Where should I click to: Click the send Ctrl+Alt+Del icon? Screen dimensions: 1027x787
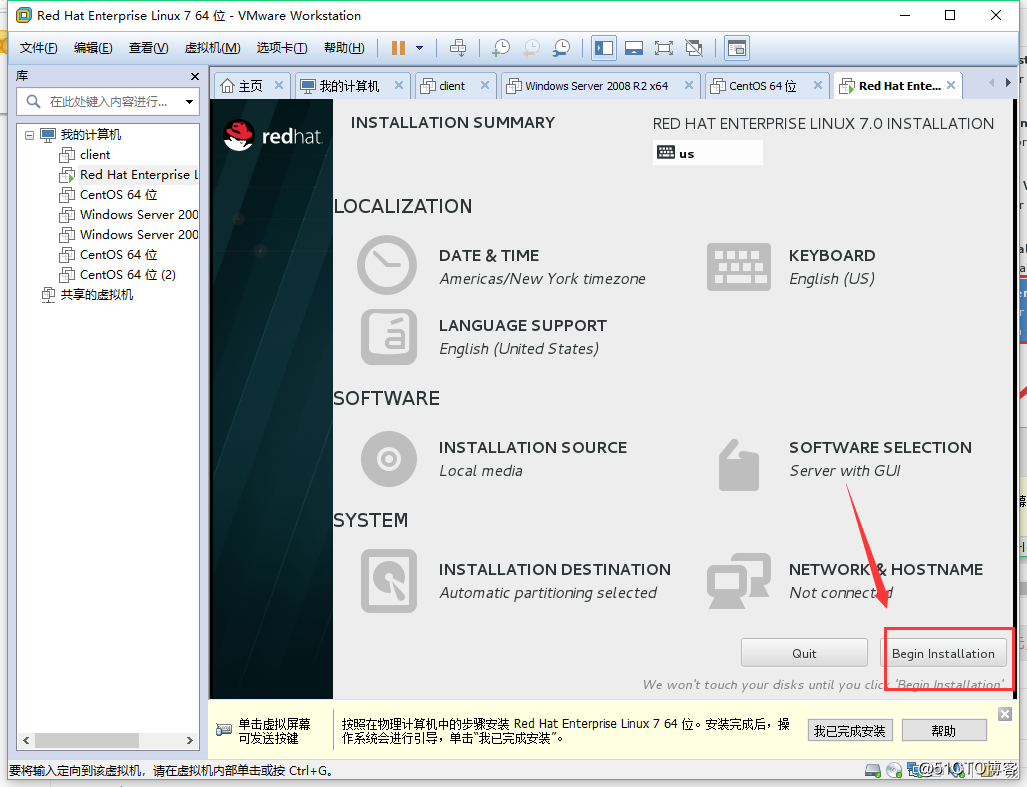[x=458, y=48]
